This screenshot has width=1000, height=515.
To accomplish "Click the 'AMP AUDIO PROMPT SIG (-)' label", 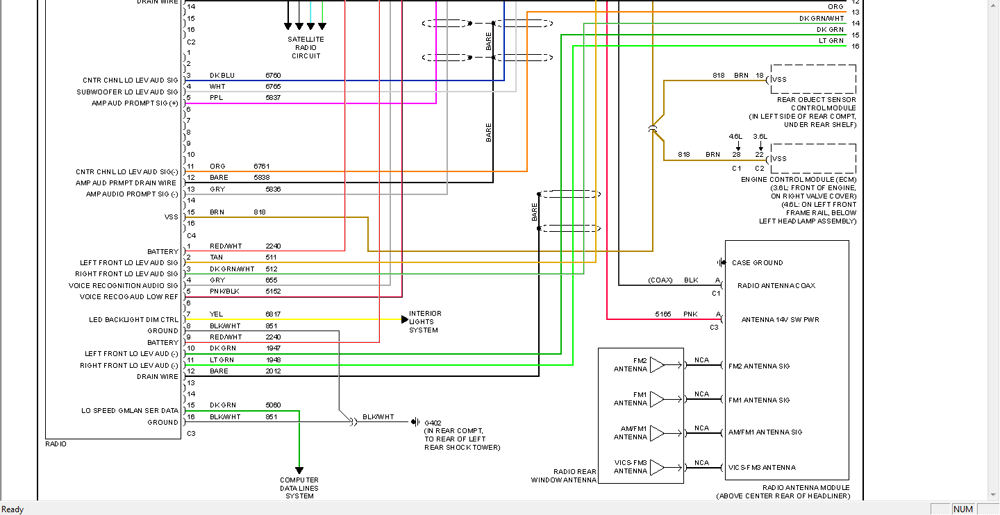I will pos(132,194).
